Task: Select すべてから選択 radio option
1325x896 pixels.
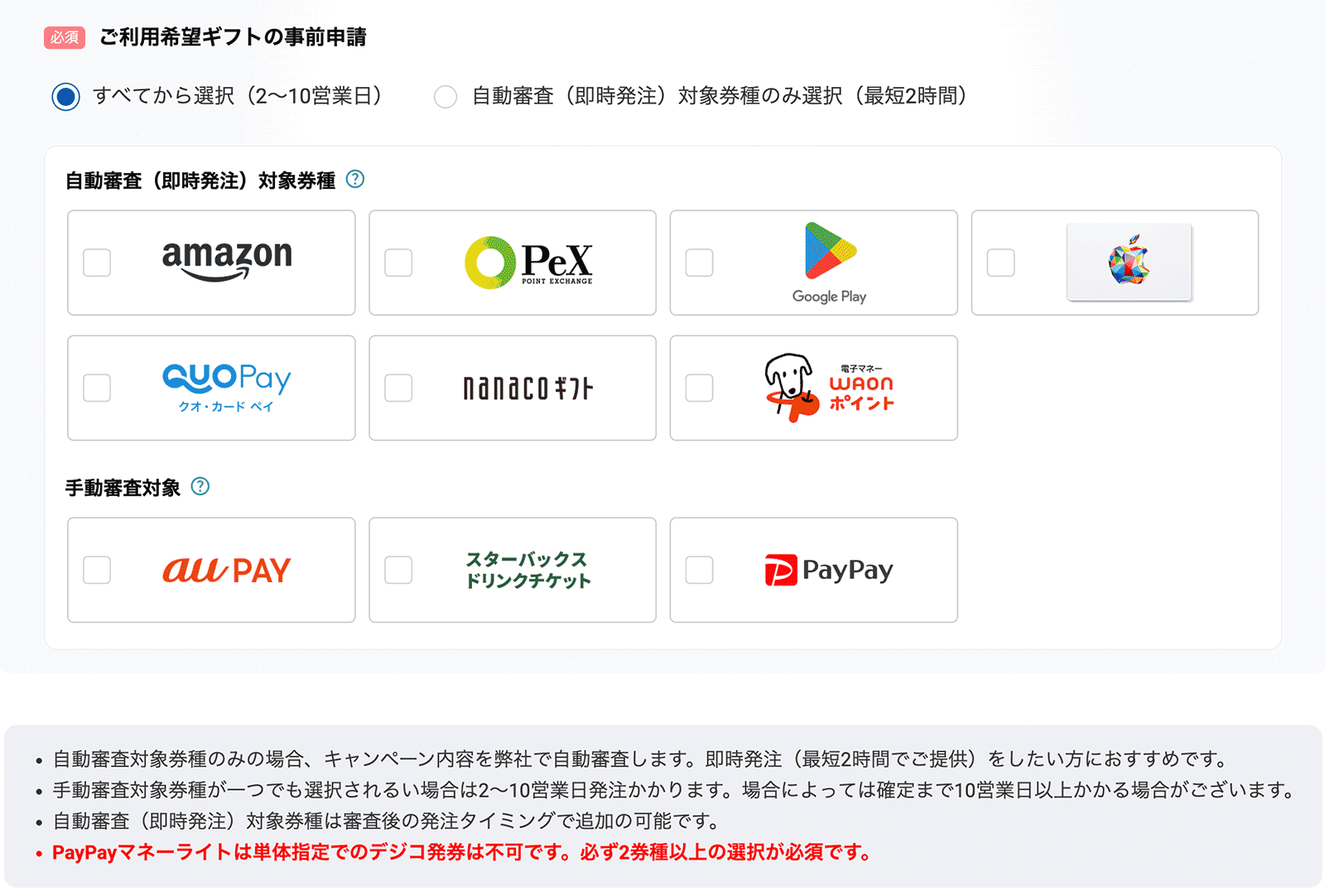Action: click(x=65, y=96)
